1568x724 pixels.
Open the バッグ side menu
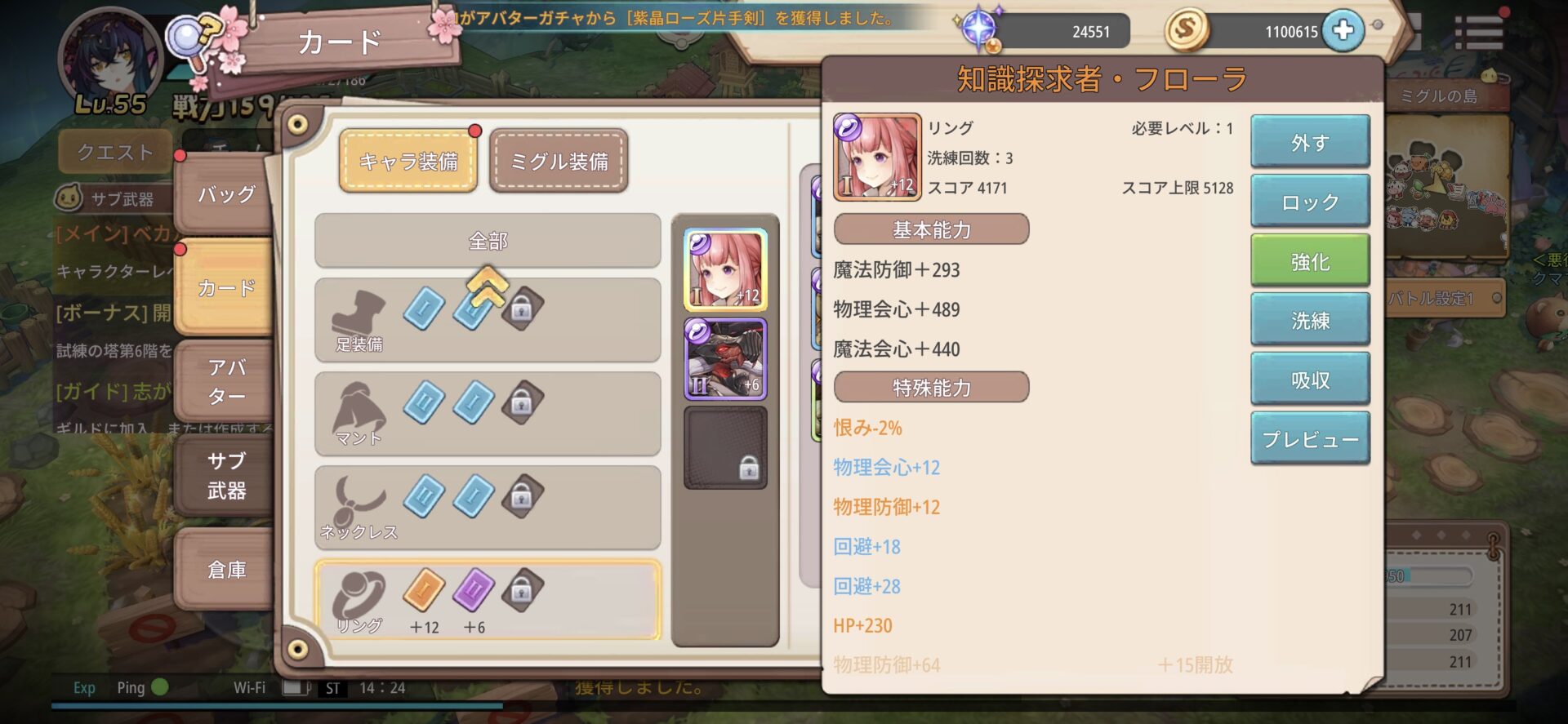pos(225,194)
